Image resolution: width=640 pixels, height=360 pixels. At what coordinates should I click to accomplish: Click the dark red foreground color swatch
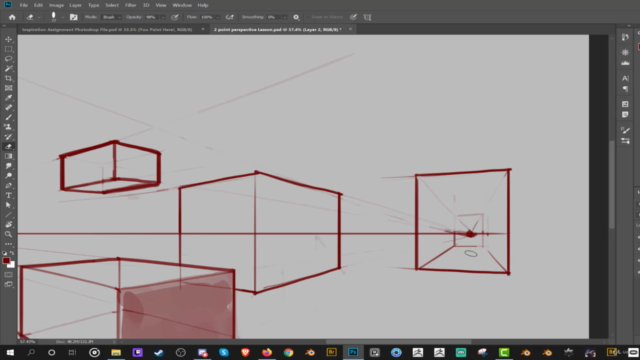(6, 261)
